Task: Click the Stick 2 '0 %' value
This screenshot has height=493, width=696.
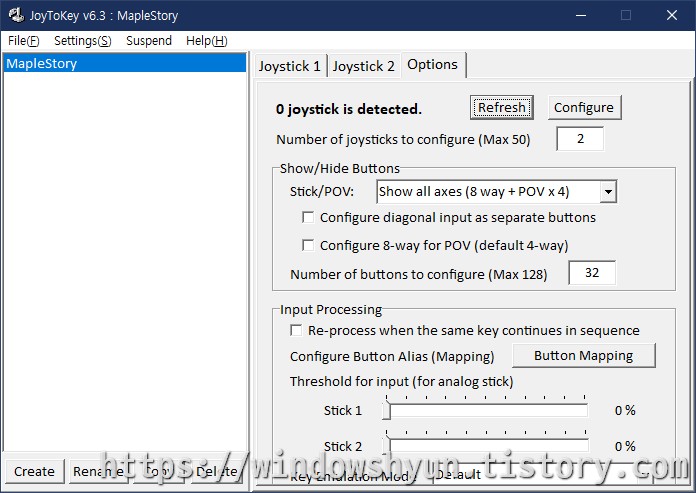Action: (x=625, y=446)
